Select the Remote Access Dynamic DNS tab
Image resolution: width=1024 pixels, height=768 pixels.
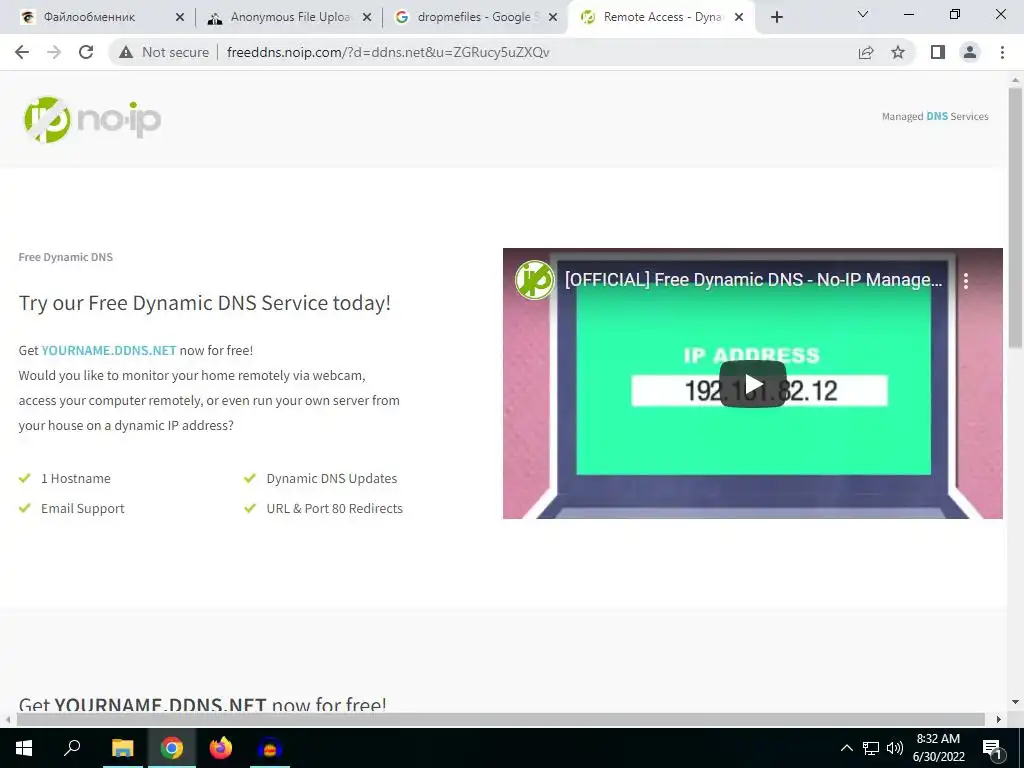pyautogui.click(x=662, y=18)
